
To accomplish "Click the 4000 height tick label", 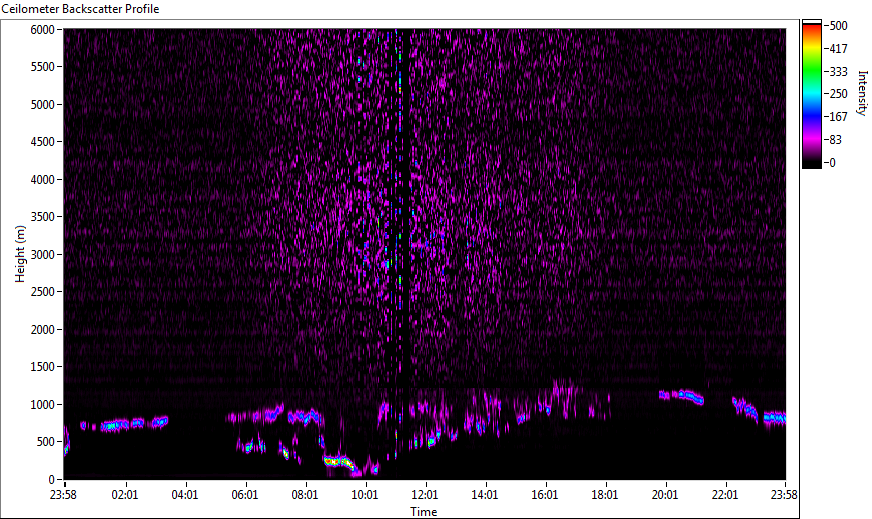I will 42,180.
